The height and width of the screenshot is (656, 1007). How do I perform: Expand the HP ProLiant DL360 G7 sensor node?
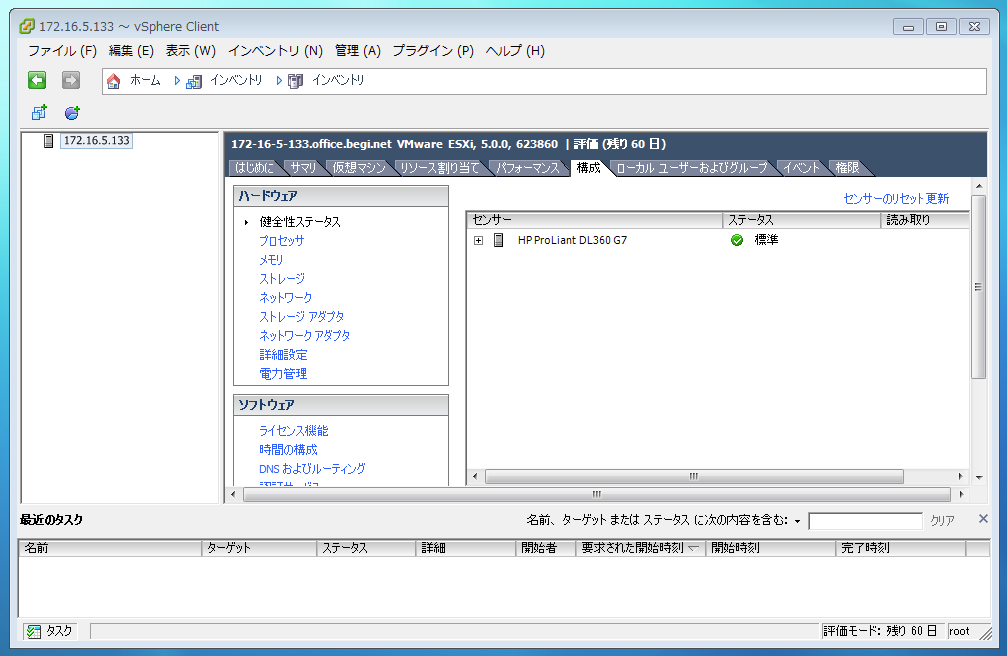pos(478,240)
